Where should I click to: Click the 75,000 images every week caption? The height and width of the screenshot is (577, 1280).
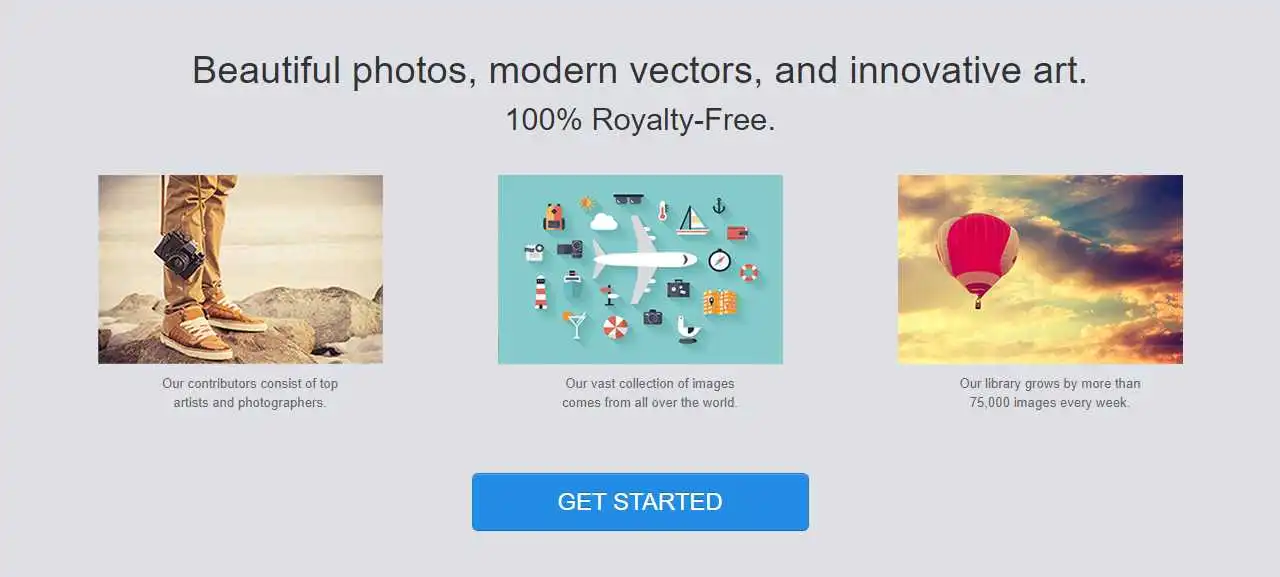1050,393
